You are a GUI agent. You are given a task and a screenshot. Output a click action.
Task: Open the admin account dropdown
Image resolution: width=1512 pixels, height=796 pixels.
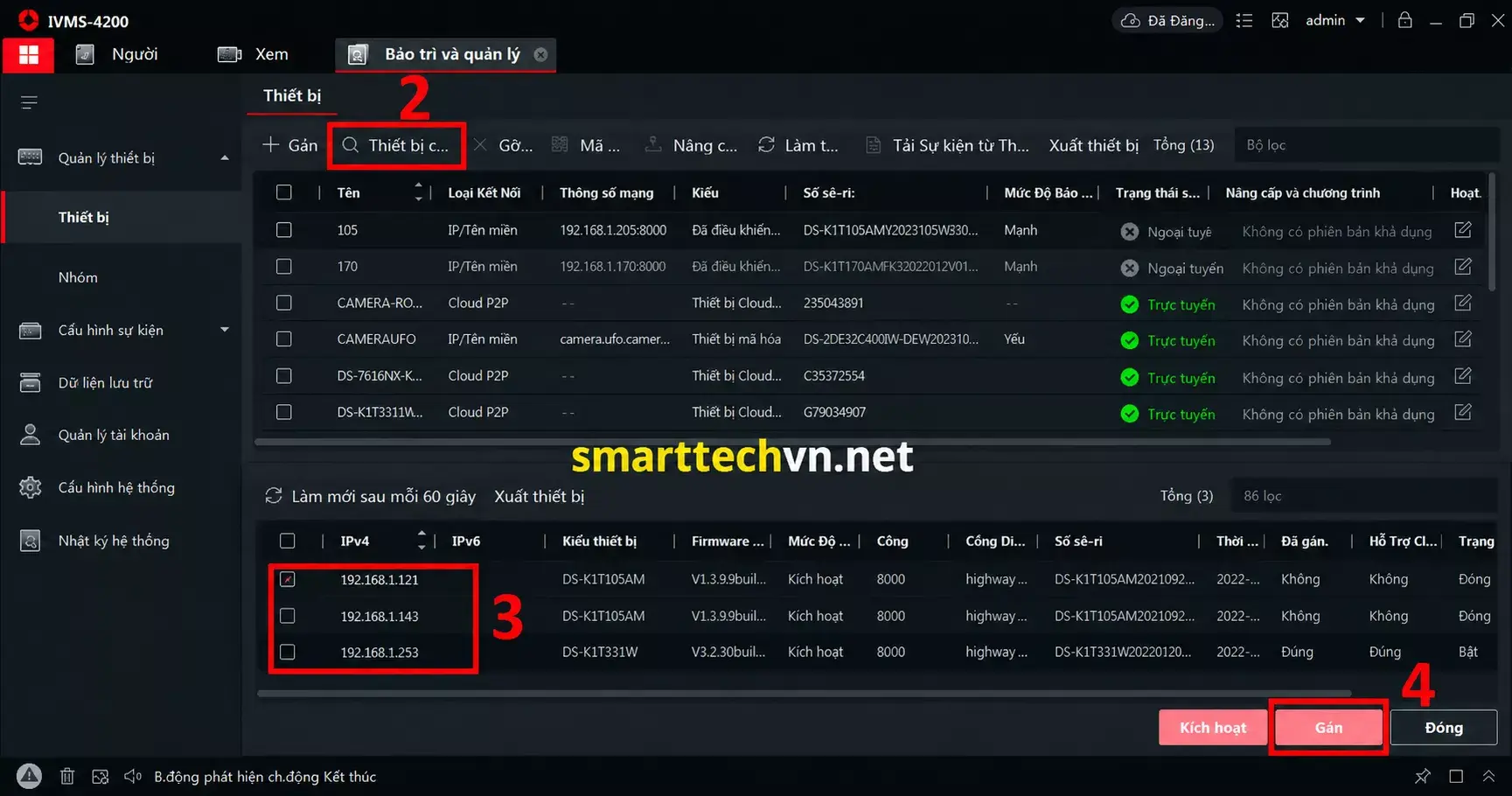1334,20
